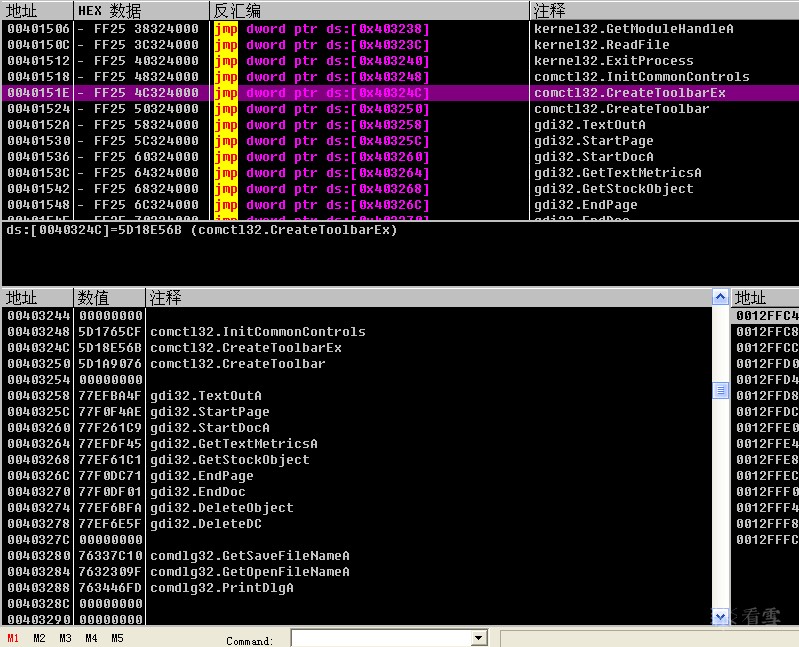Select stack address 0012FFFC
Image resolution: width=799 pixels, height=647 pixels.
tap(767, 540)
